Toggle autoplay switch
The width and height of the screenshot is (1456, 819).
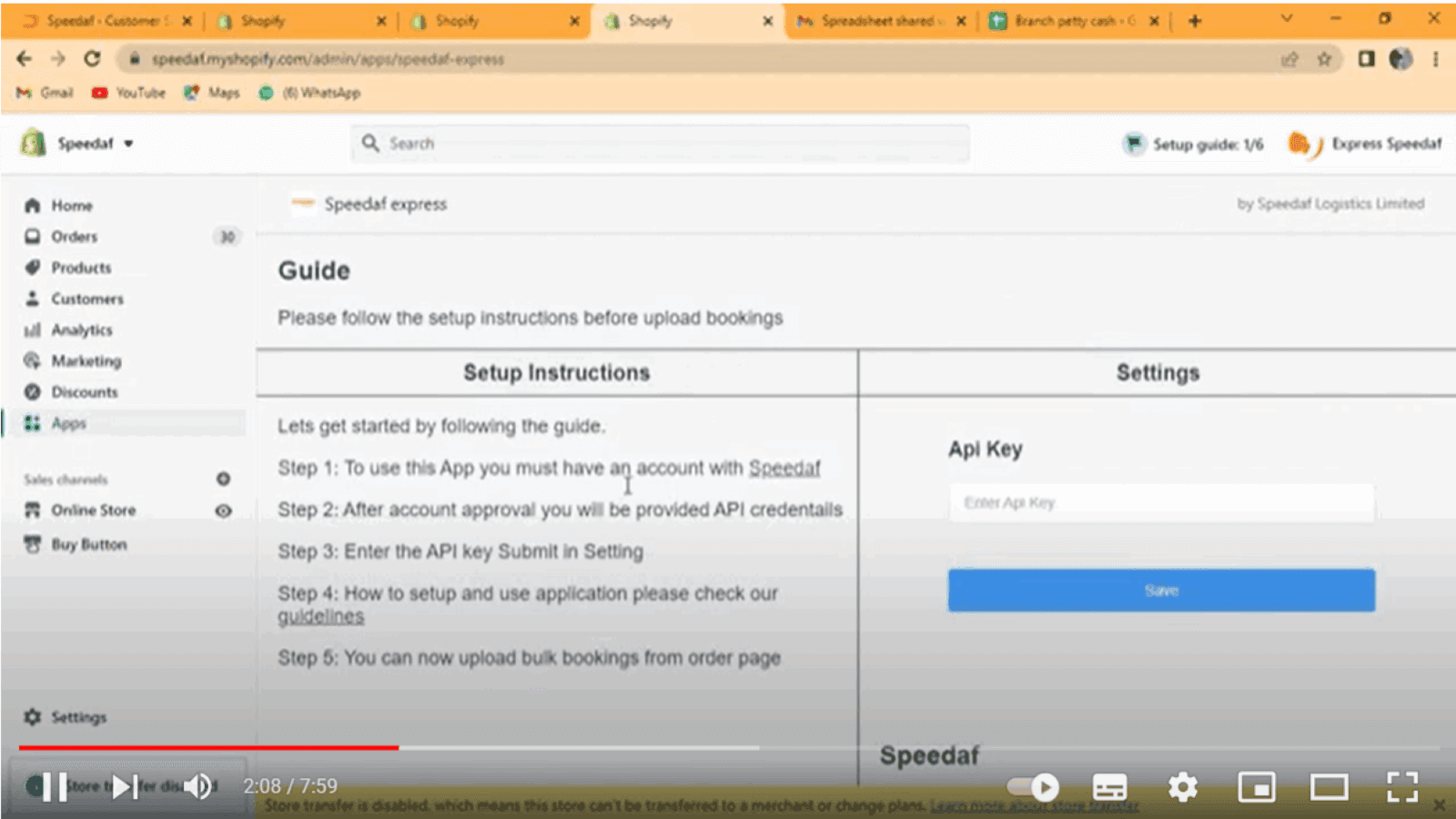coord(1033,786)
